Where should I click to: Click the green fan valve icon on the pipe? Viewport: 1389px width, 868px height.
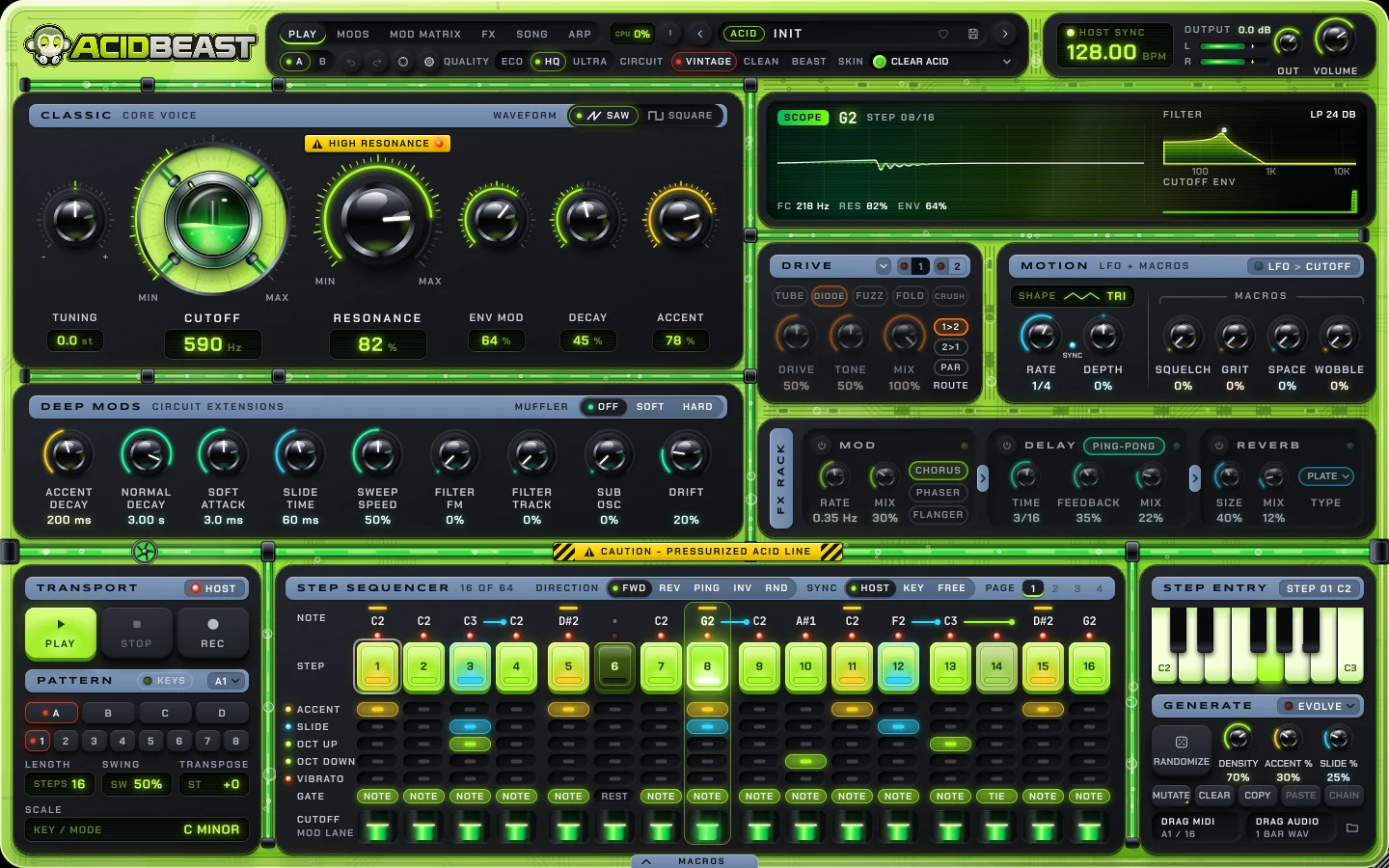tap(145, 552)
